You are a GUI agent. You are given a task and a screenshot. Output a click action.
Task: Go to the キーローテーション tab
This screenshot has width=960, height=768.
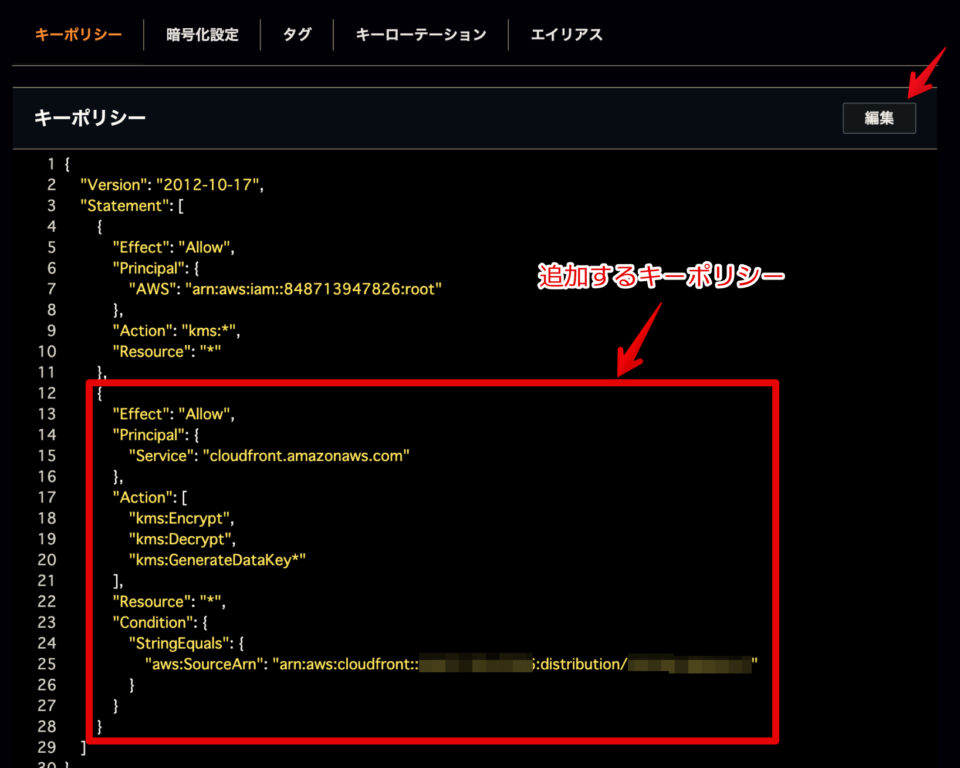click(421, 35)
